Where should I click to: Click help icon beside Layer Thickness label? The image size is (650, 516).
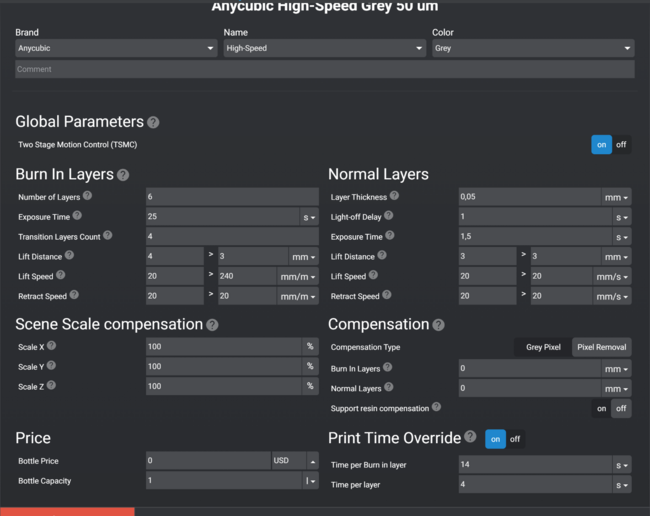click(394, 196)
